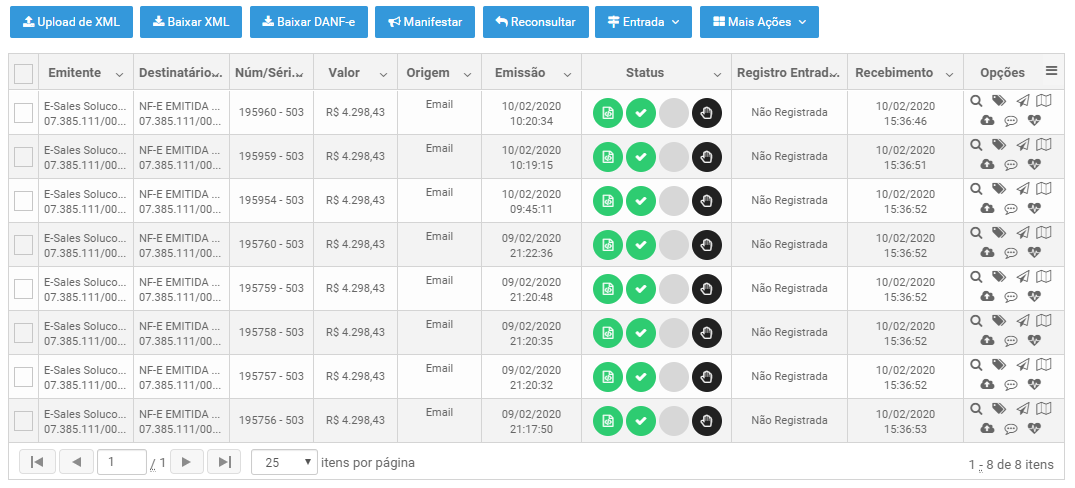Go to the next page arrow
This screenshot has height=488, width=1075.
point(186,463)
